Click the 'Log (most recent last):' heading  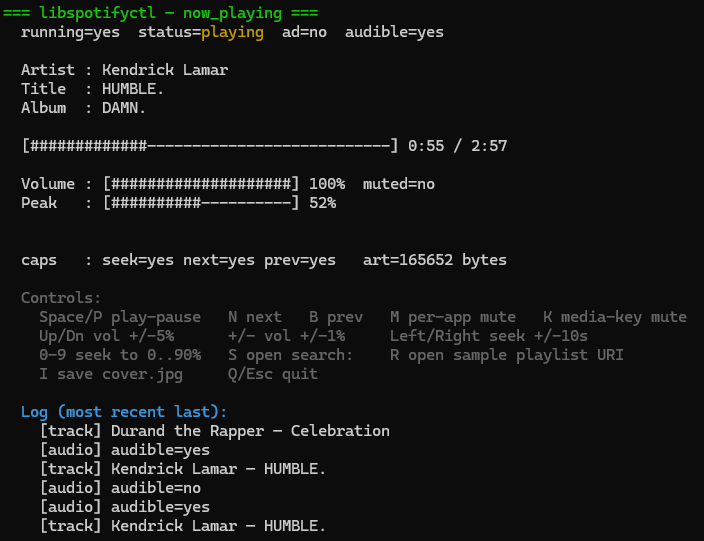124,412
